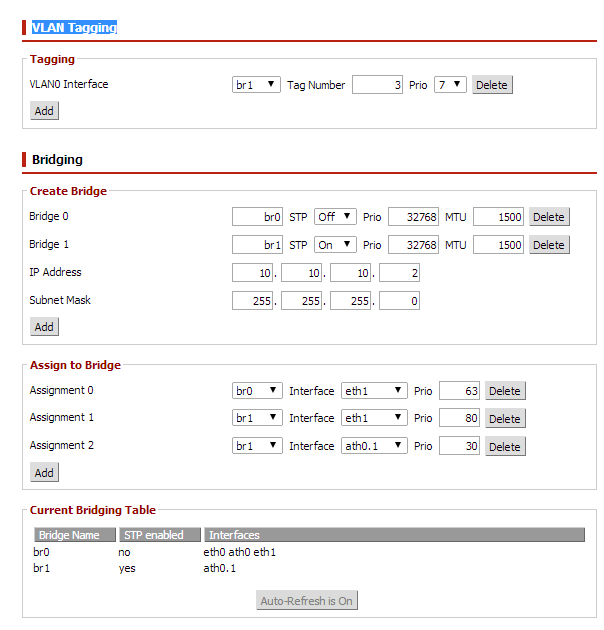Open the Assignment 2 Interface dropdown ath0.1
604x630 pixels.
374,446
